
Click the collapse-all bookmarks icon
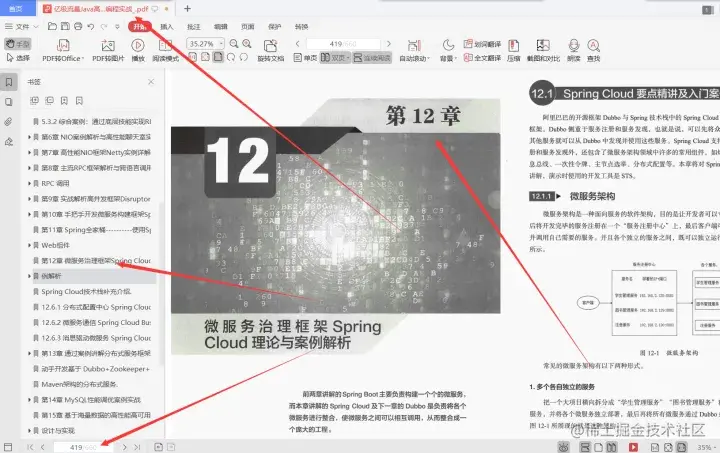point(49,101)
